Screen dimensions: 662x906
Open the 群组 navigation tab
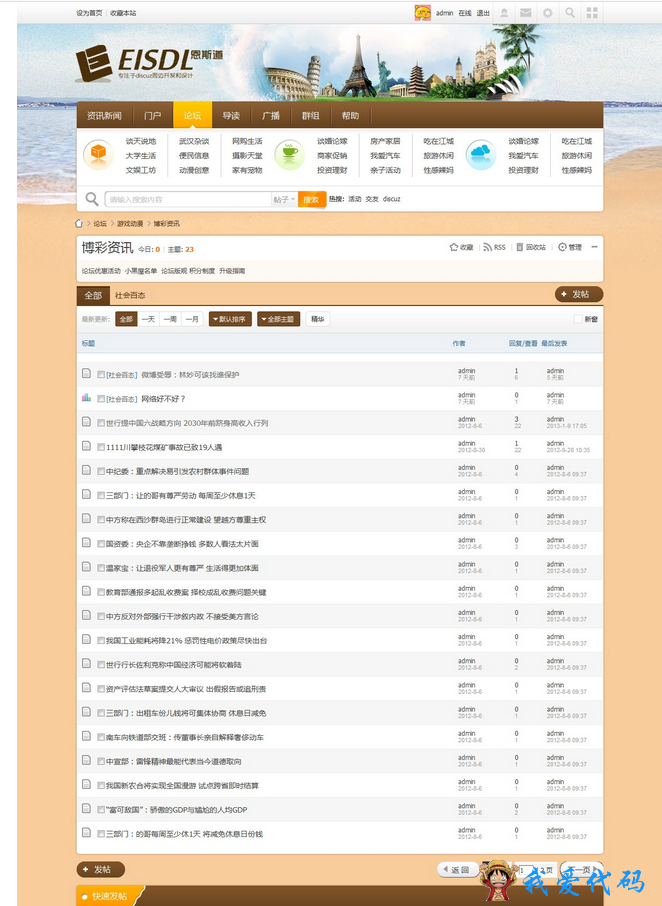(x=310, y=116)
